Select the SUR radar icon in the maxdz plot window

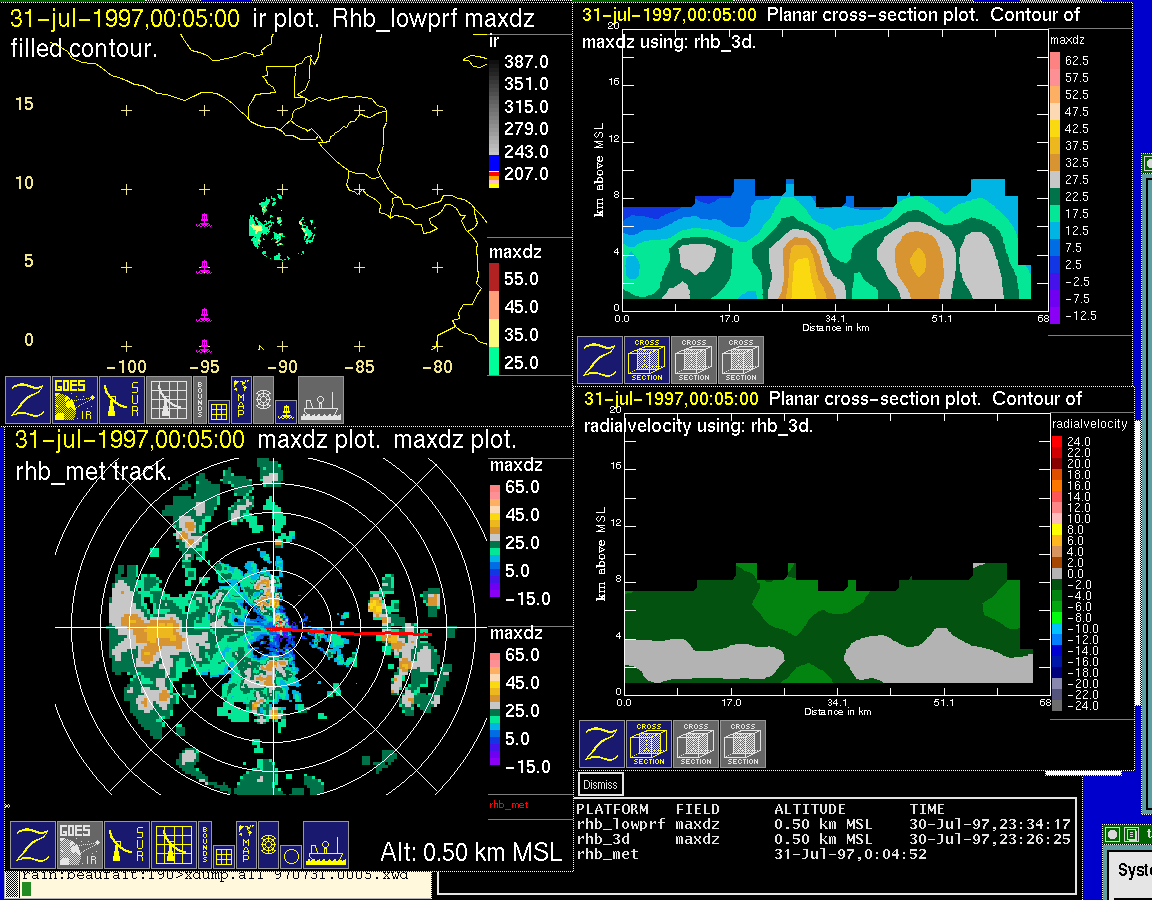tap(126, 844)
